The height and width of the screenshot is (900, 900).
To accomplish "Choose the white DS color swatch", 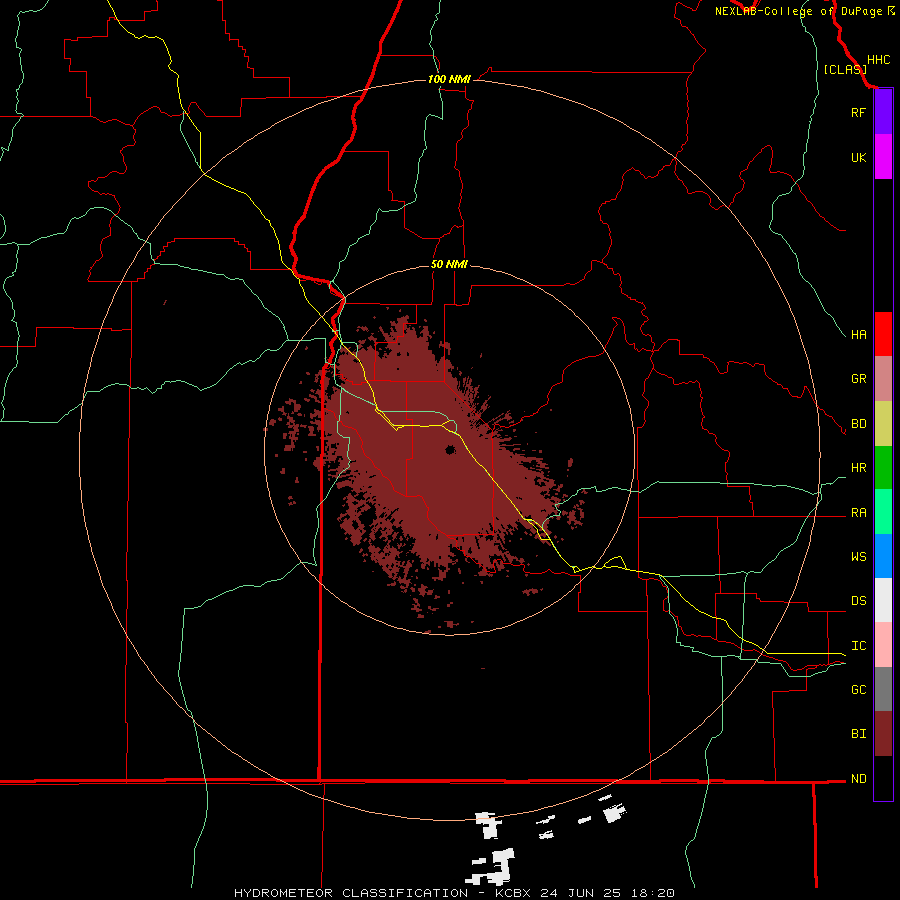I will [x=883, y=600].
